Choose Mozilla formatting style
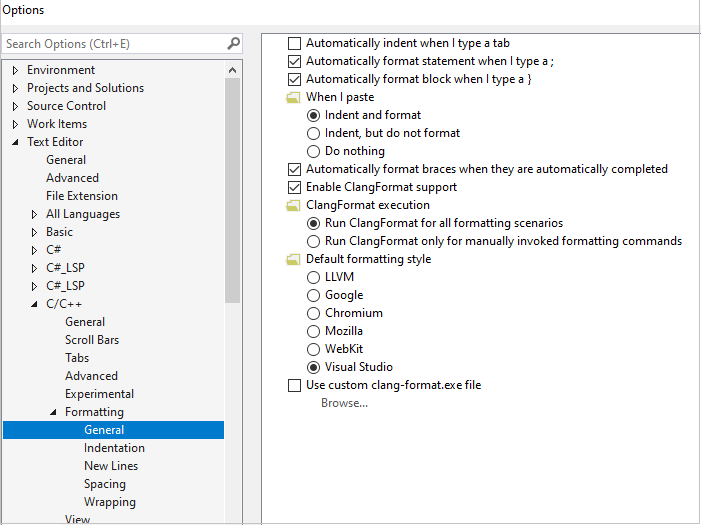This screenshot has width=701, height=525. [x=313, y=331]
